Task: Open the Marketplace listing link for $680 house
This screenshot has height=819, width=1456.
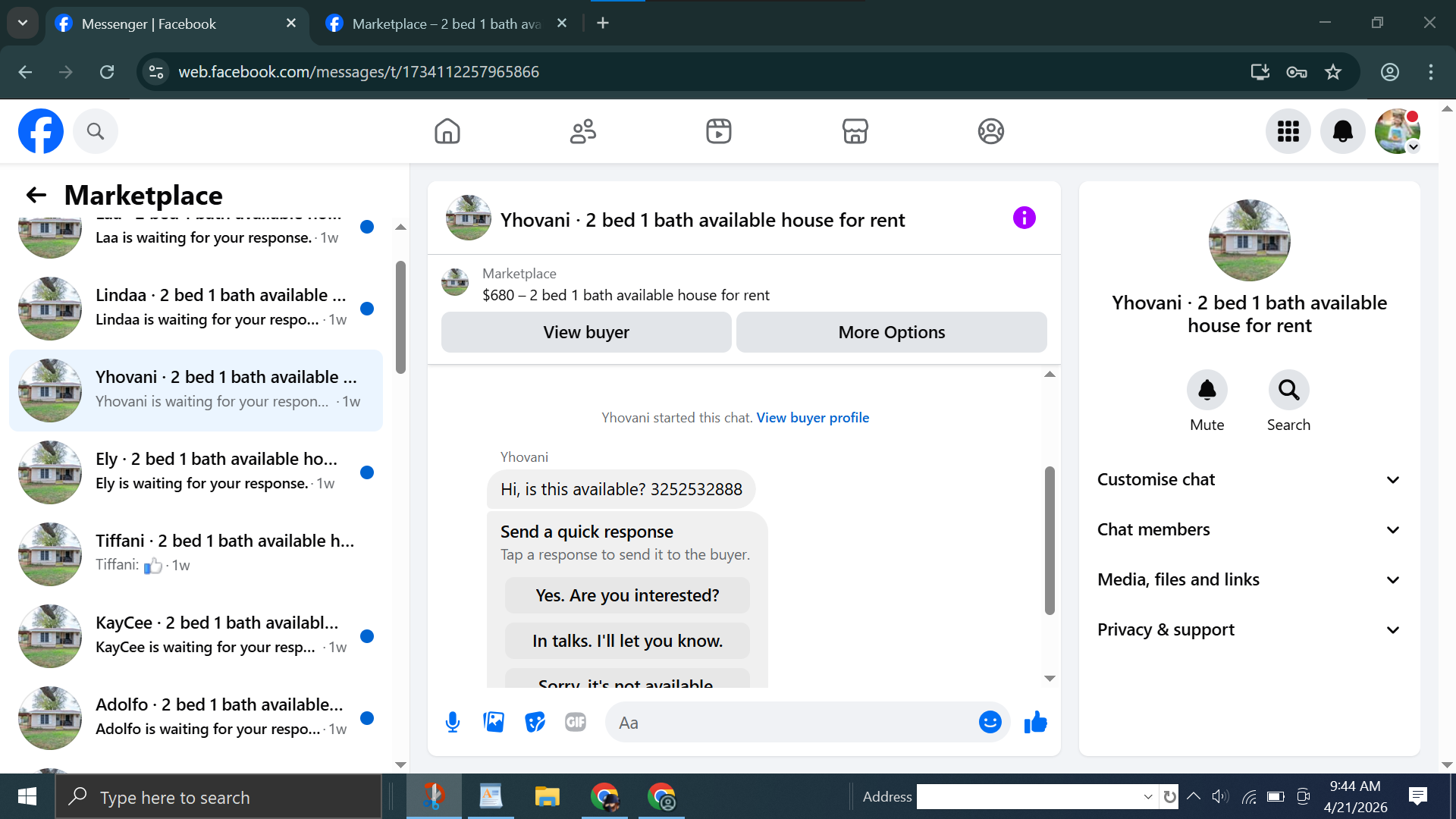Action: pyautogui.click(x=626, y=295)
